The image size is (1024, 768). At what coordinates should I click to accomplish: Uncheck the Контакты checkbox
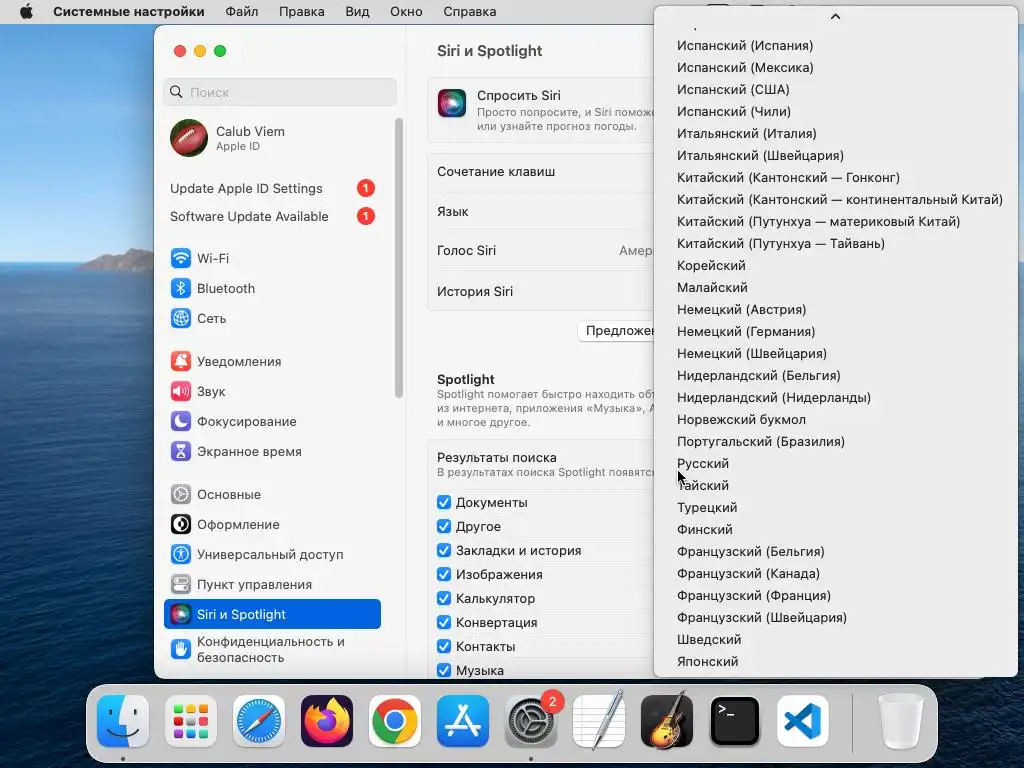(x=444, y=647)
